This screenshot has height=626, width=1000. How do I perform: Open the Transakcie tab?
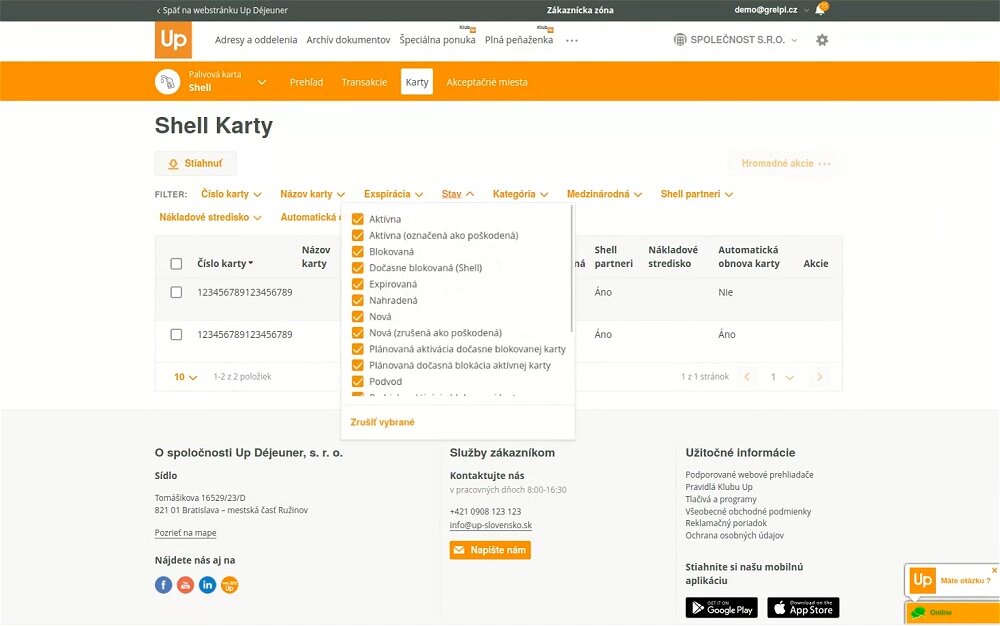pos(364,82)
